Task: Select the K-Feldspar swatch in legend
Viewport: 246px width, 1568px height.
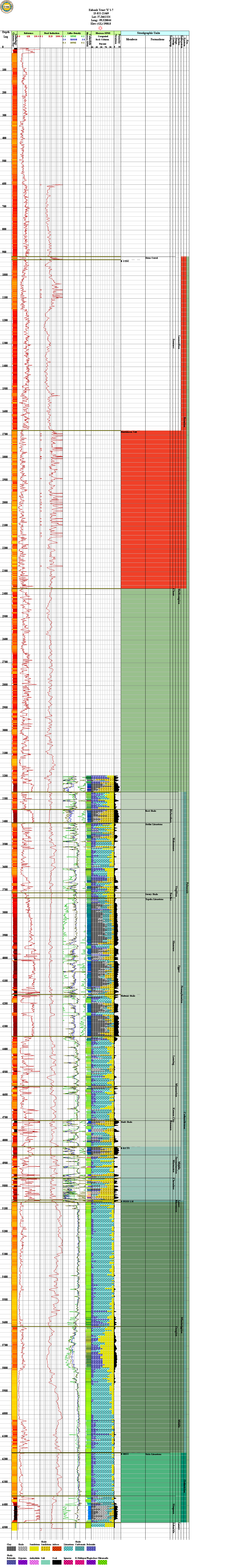Action: point(80,1562)
